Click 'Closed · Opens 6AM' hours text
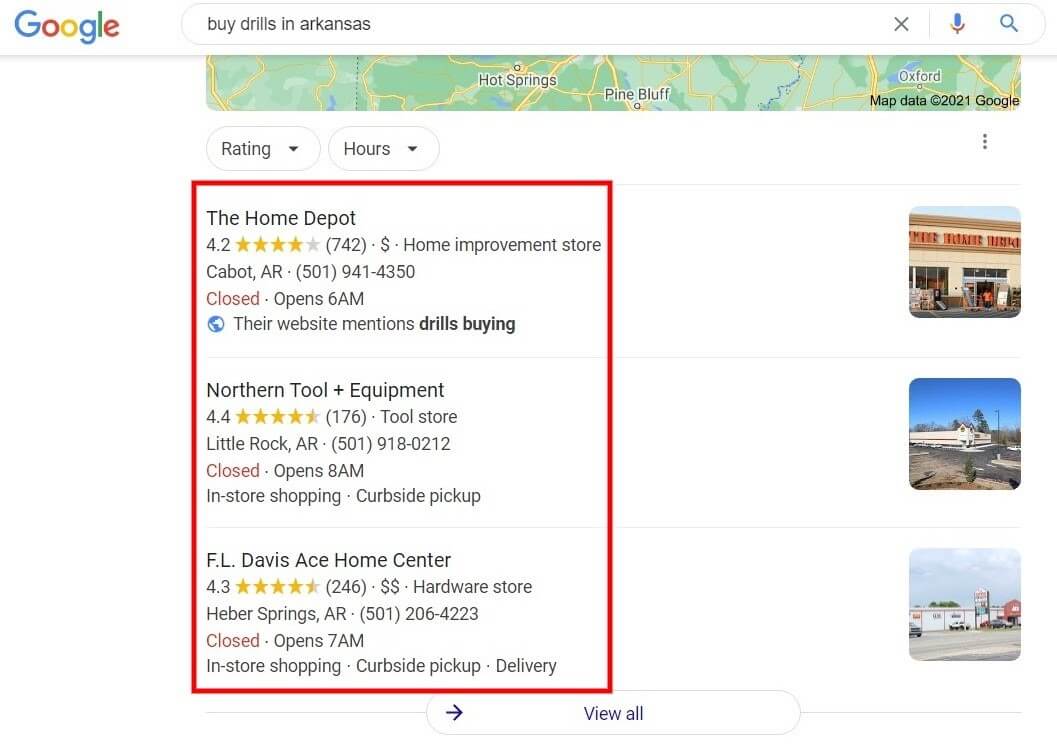1057x744 pixels. [x=285, y=299]
